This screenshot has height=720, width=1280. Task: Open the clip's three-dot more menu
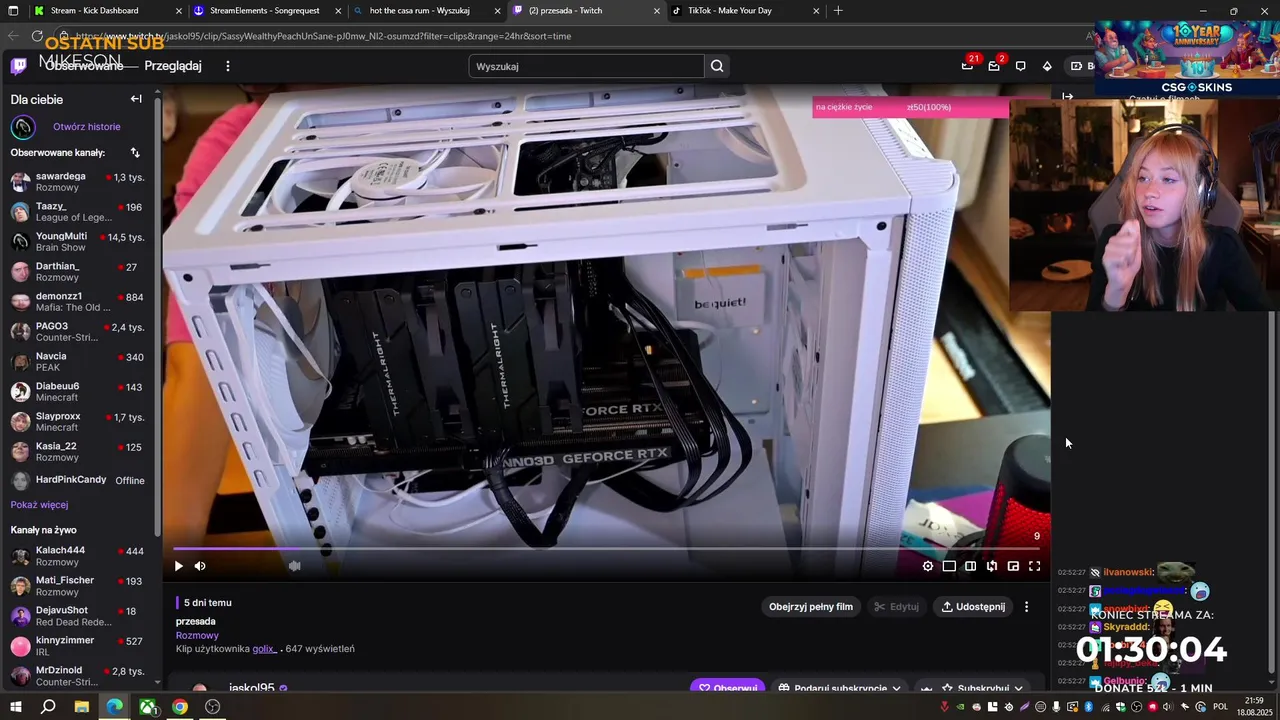point(1026,607)
